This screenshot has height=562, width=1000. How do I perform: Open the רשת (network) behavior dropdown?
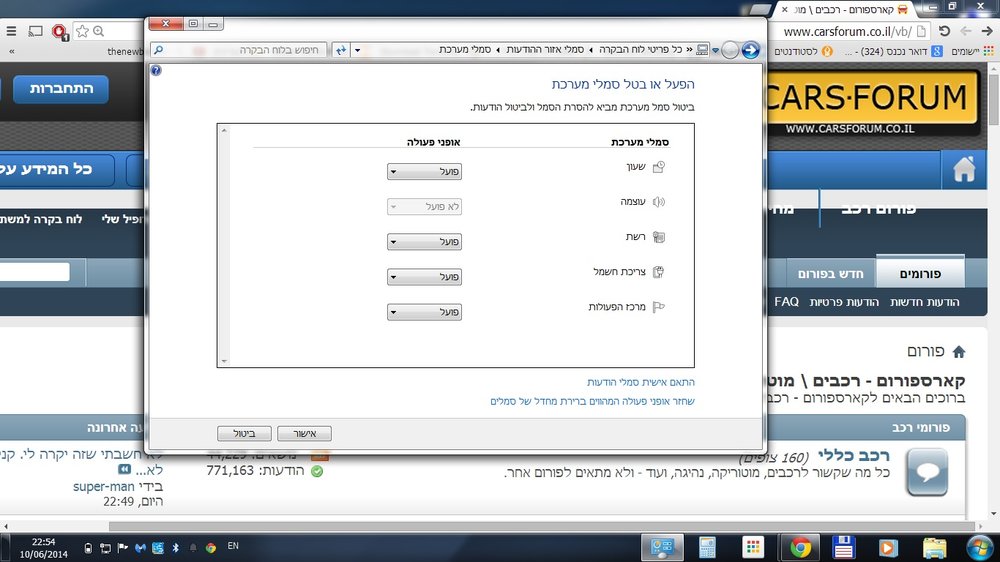click(424, 241)
